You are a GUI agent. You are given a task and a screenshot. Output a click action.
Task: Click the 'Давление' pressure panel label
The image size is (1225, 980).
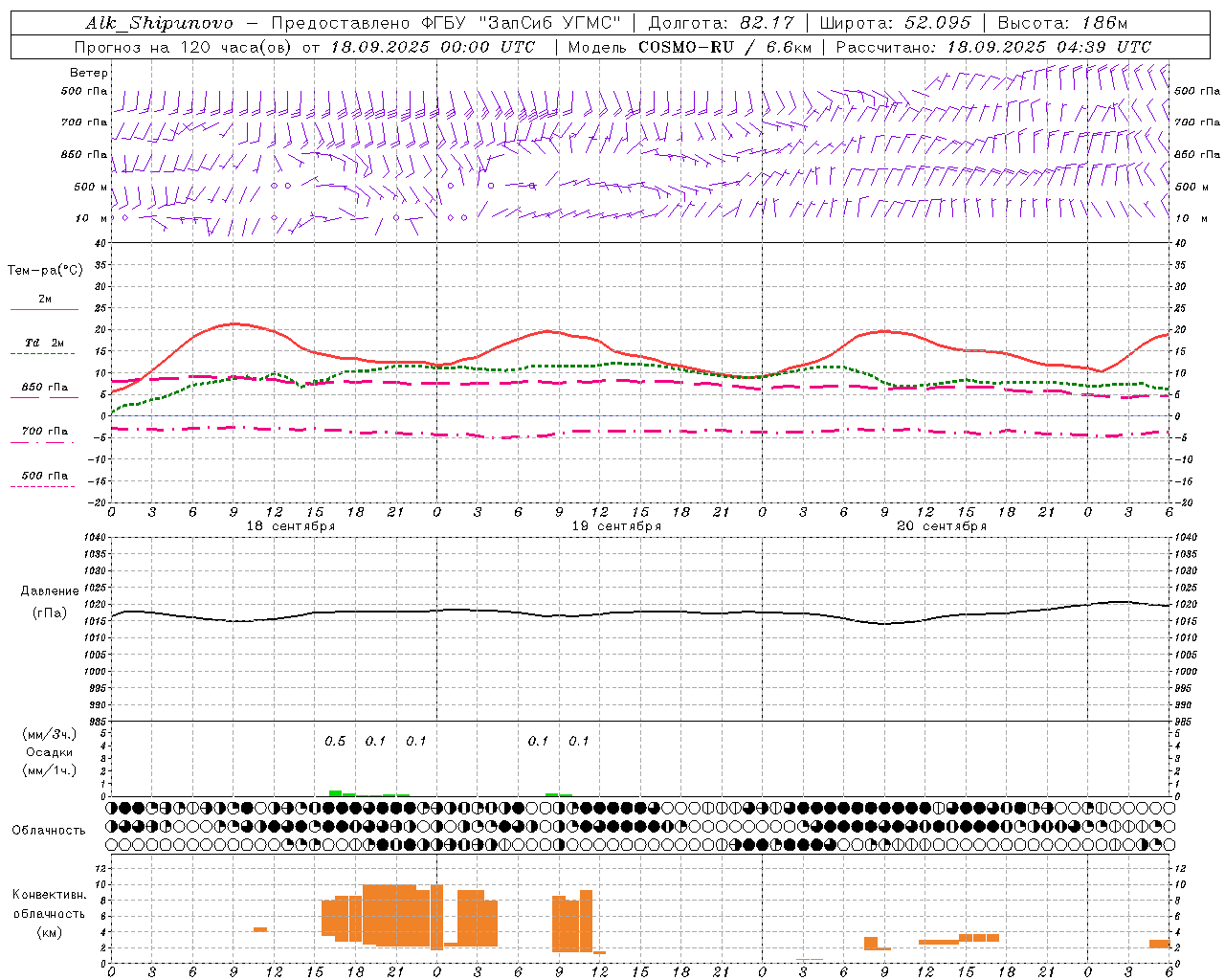[x=50, y=591]
